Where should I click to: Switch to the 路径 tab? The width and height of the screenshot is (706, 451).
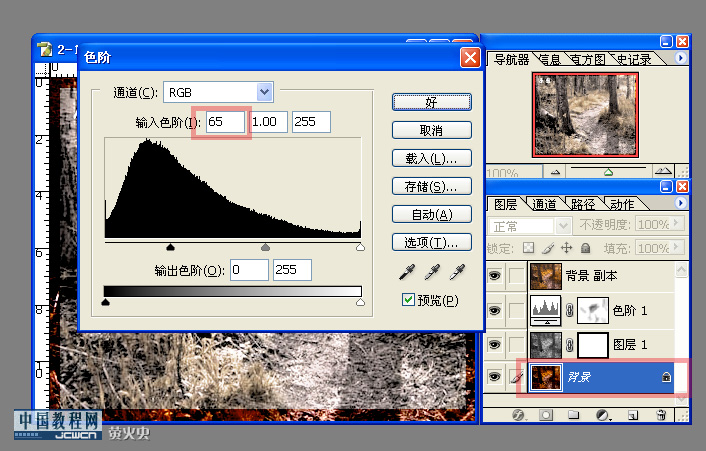click(x=583, y=204)
